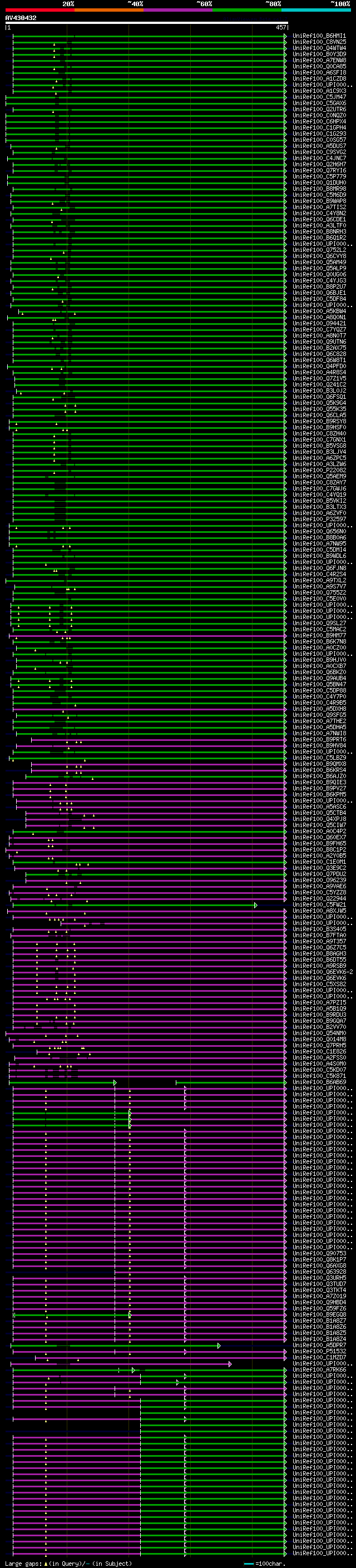Open hit UniRef100_B0Y3D9

[319, 54]
